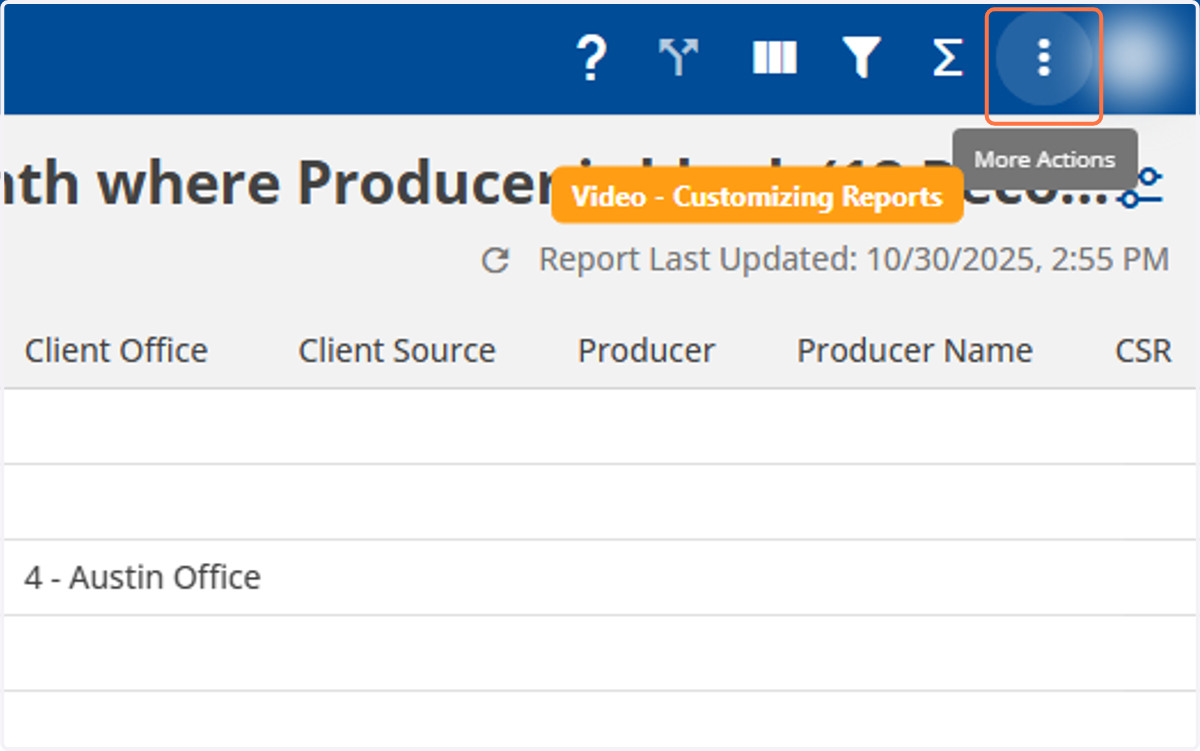The image size is (1200, 751).
Task: Open the help question mark icon
Action: (x=592, y=58)
